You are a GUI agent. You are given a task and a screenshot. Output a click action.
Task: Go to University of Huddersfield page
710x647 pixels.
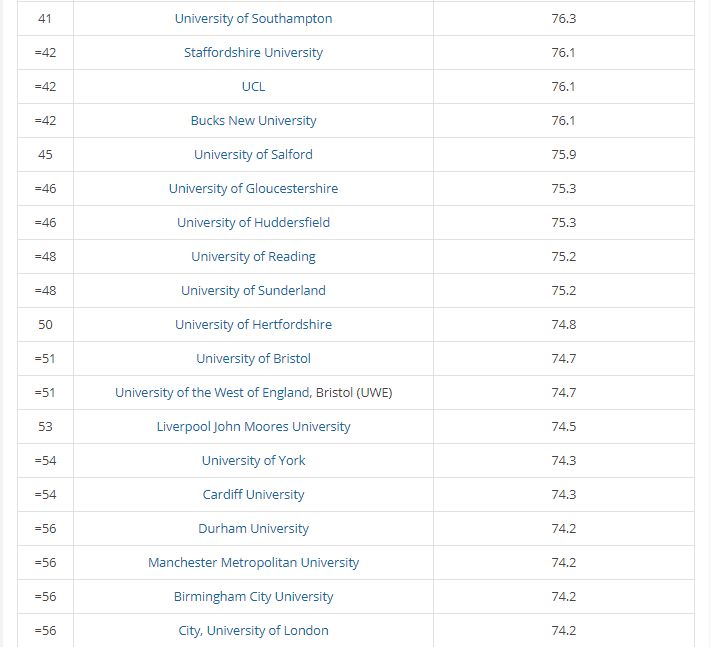pos(253,222)
